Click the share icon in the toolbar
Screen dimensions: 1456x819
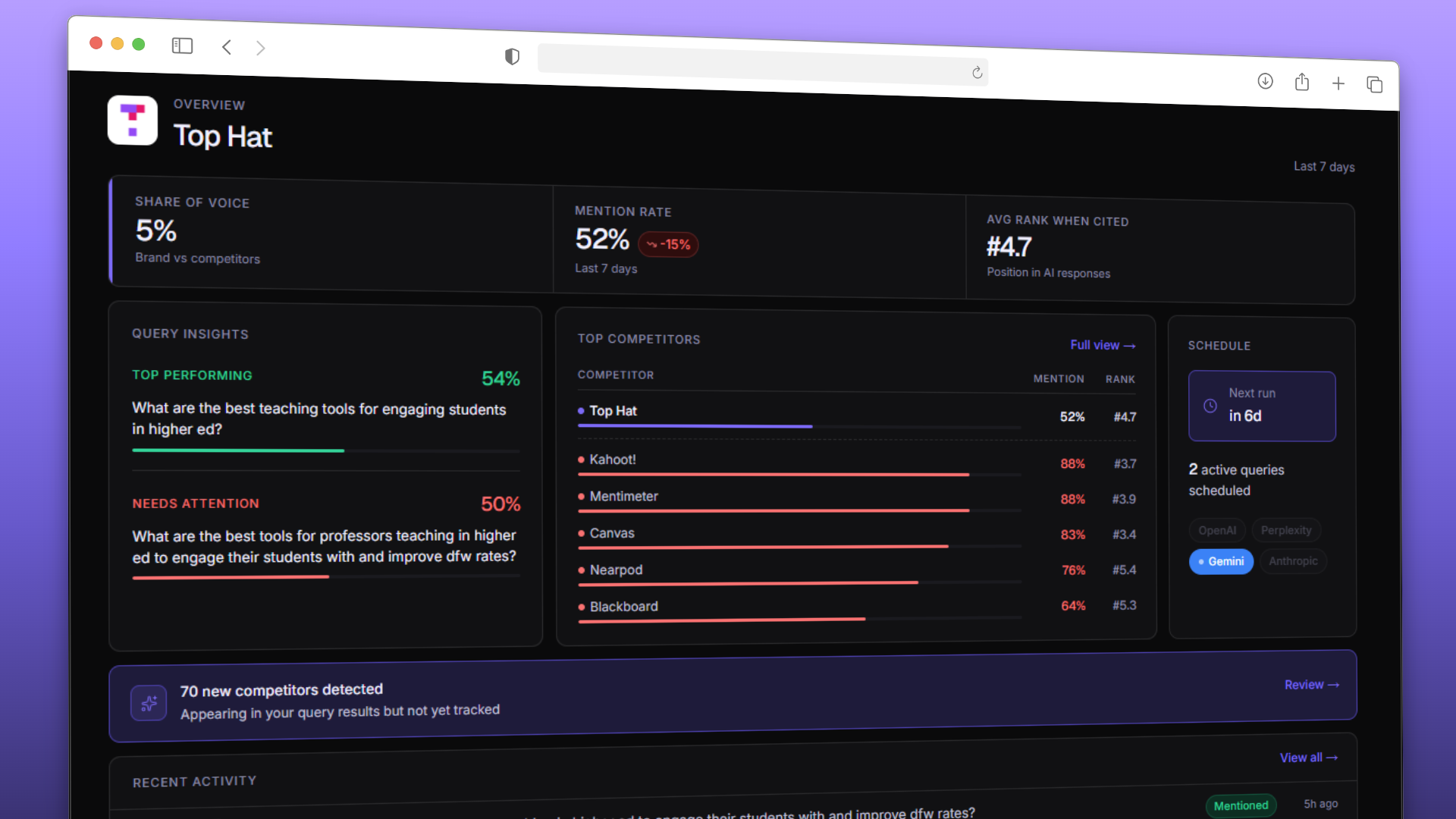(x=1302, y=82)
